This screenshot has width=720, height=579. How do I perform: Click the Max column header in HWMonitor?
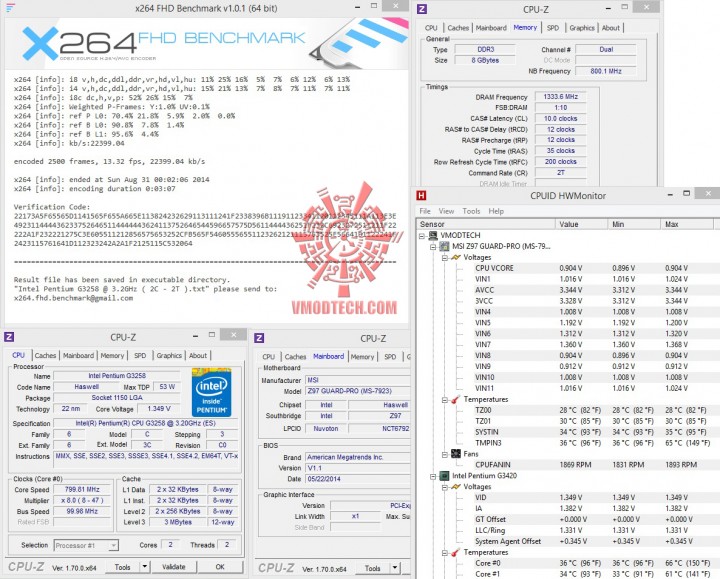click(688, 224)
